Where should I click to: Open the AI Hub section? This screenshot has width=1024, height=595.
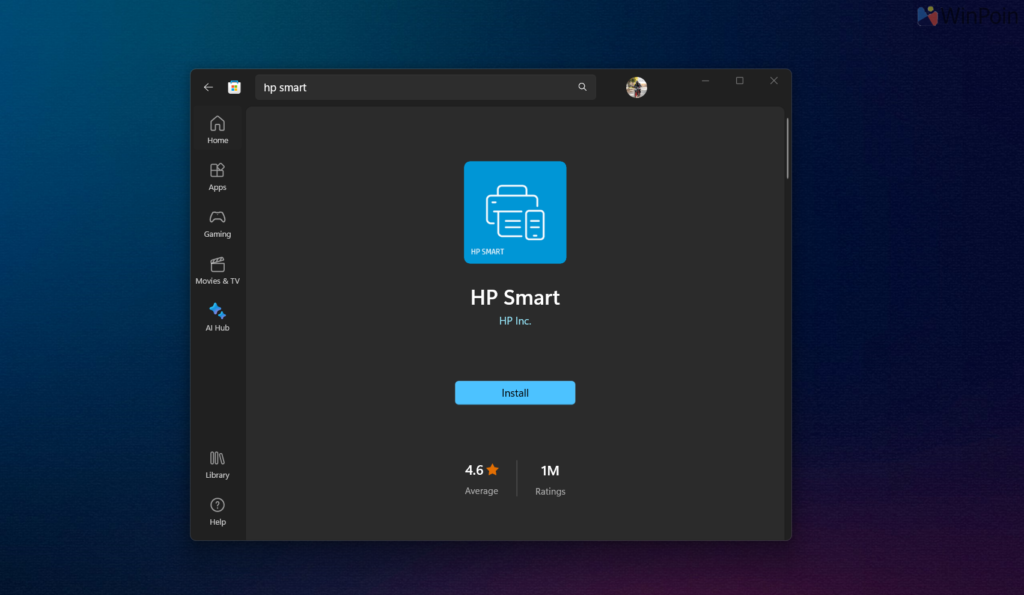[217, 317]
